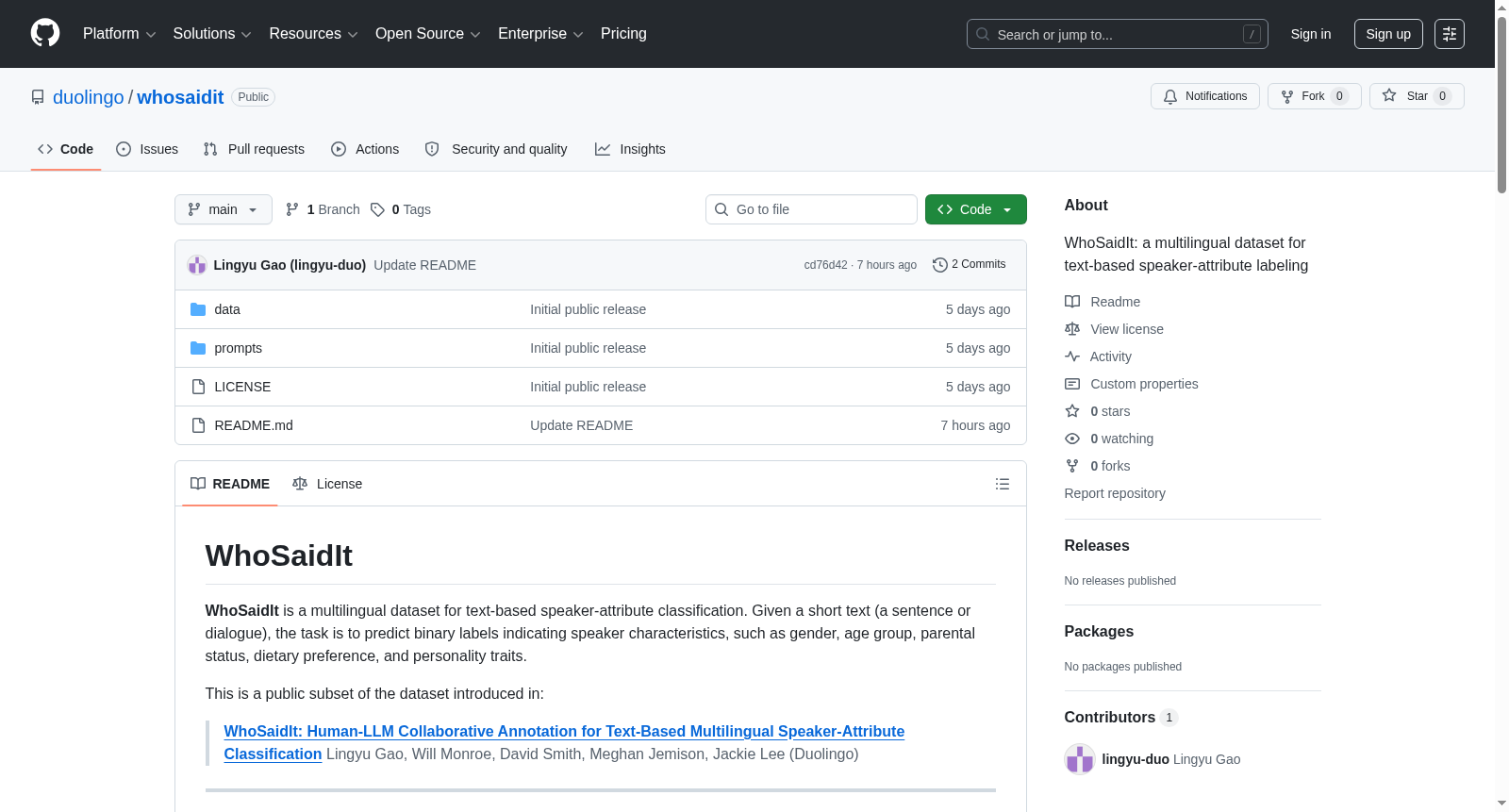Open the README outline list icon
The width and height of the screenshot is (1509, 812).
(1003, 484)
